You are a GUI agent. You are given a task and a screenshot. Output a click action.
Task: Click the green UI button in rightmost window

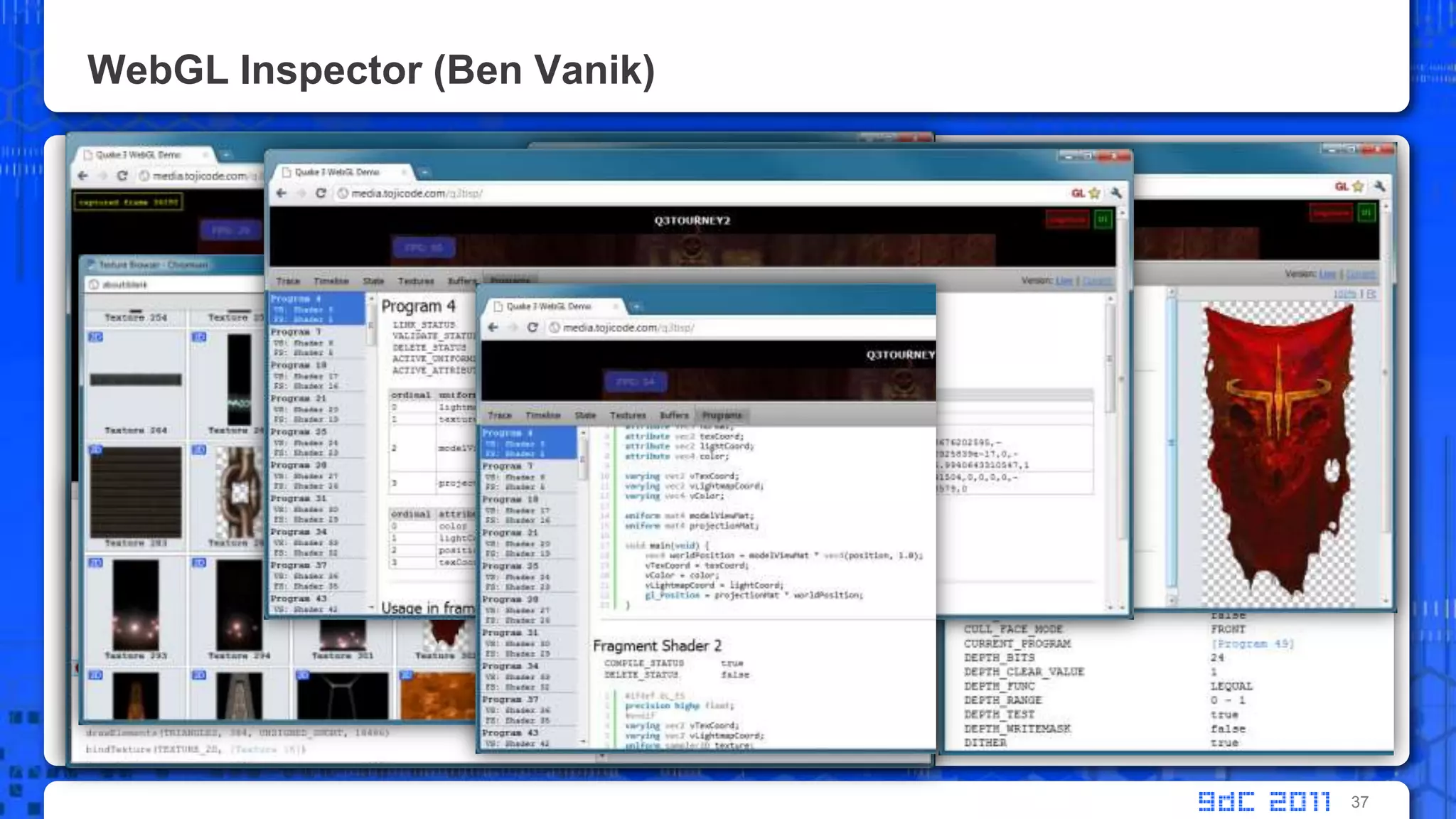point(1366,213)
